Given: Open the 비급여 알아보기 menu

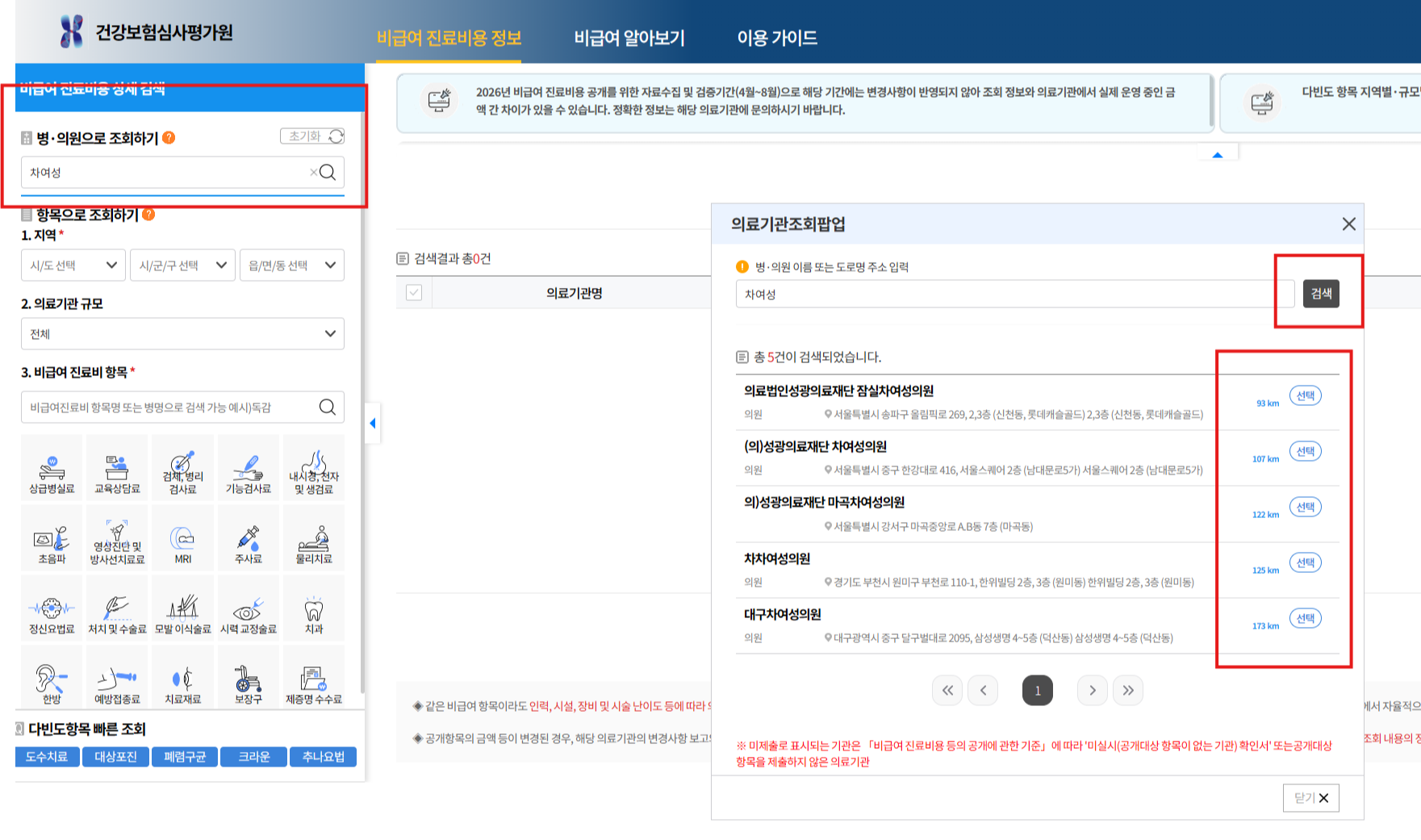Looking at the screenshot, I should click(629, 38).
